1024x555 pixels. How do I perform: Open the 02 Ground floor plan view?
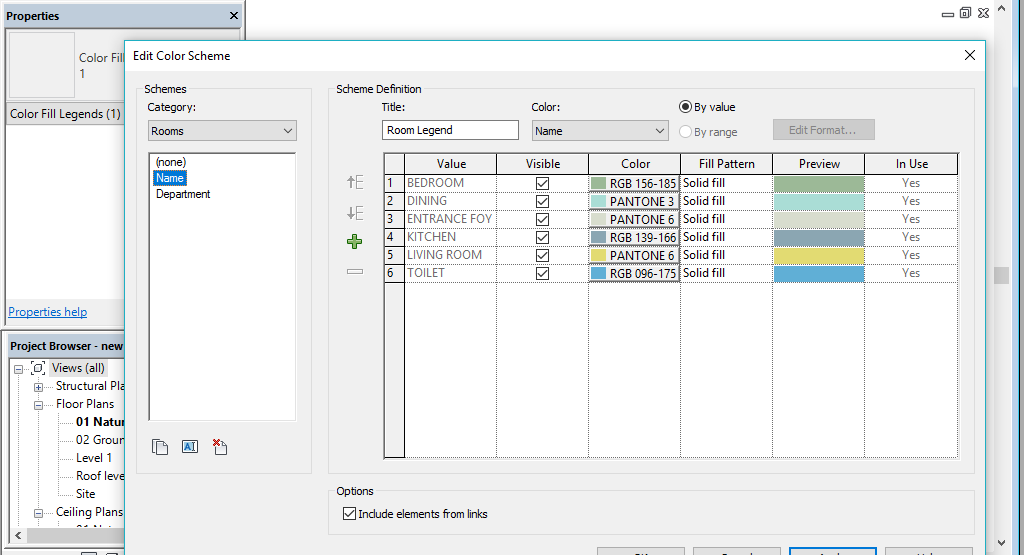(x=100, y=439)
